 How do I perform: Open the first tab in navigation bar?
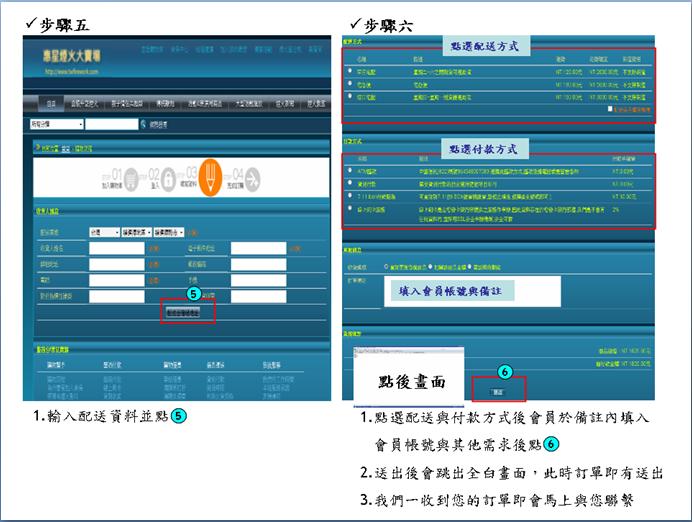click(51, 103)
